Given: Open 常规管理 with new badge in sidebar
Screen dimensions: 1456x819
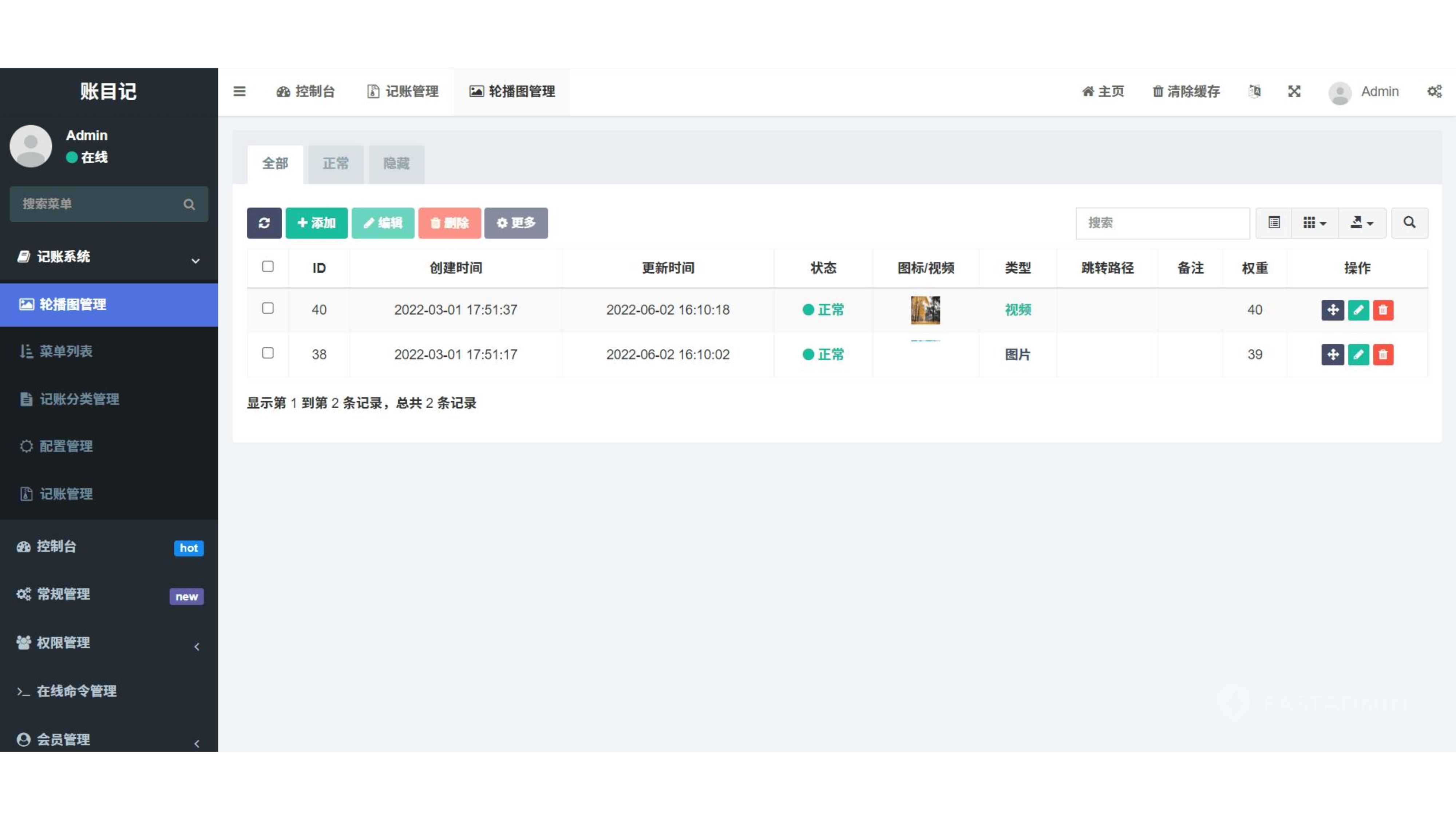Looking at the screenshot, I should 109,595.
